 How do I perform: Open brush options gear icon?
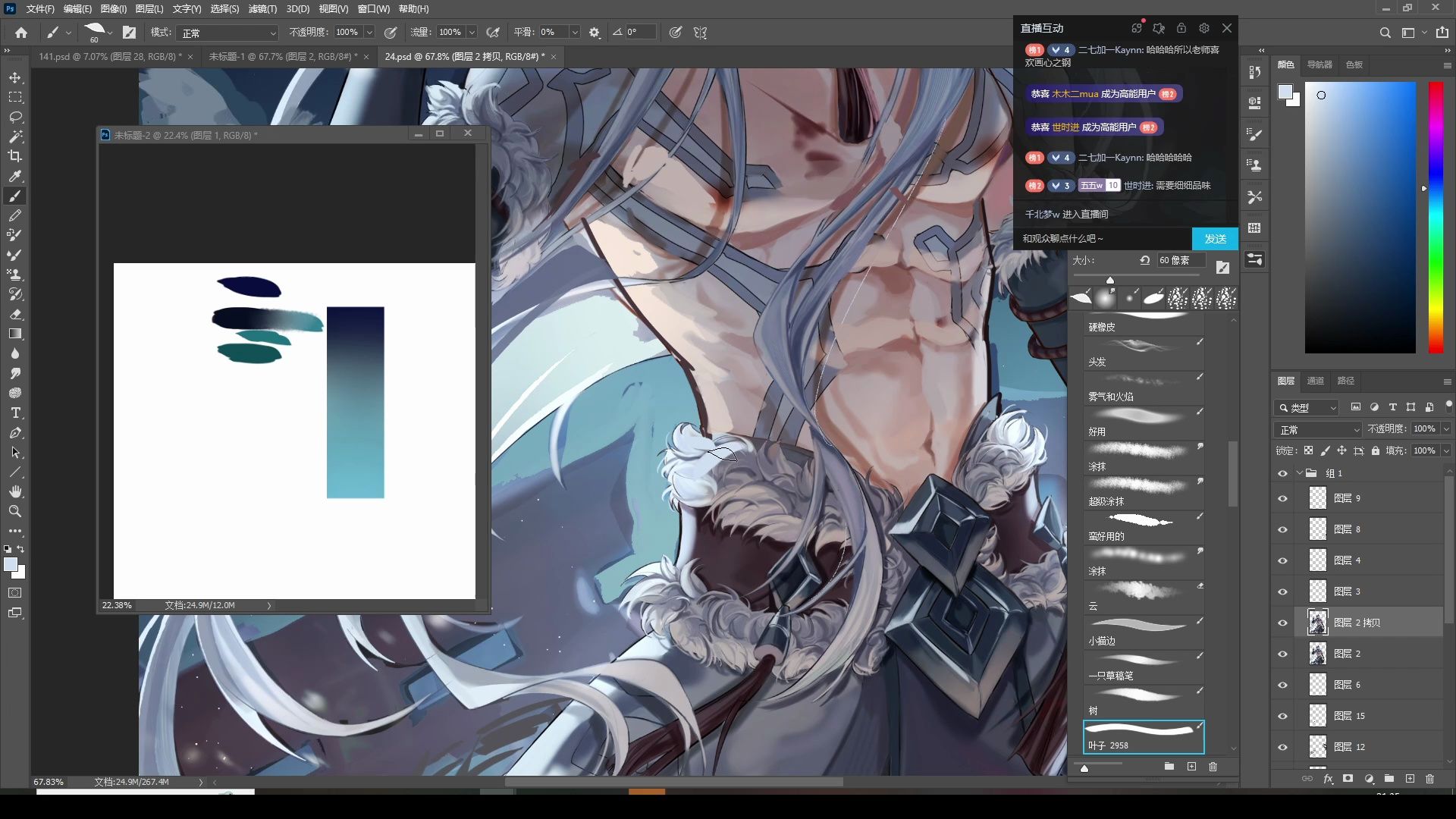595,33
